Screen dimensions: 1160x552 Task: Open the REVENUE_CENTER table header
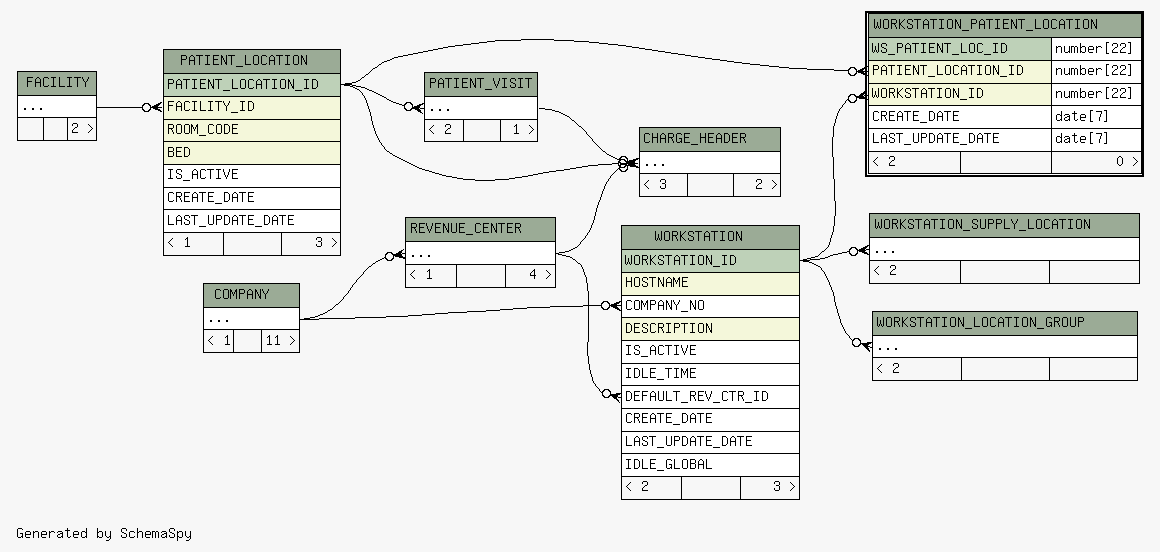click(x=480, y=229)
